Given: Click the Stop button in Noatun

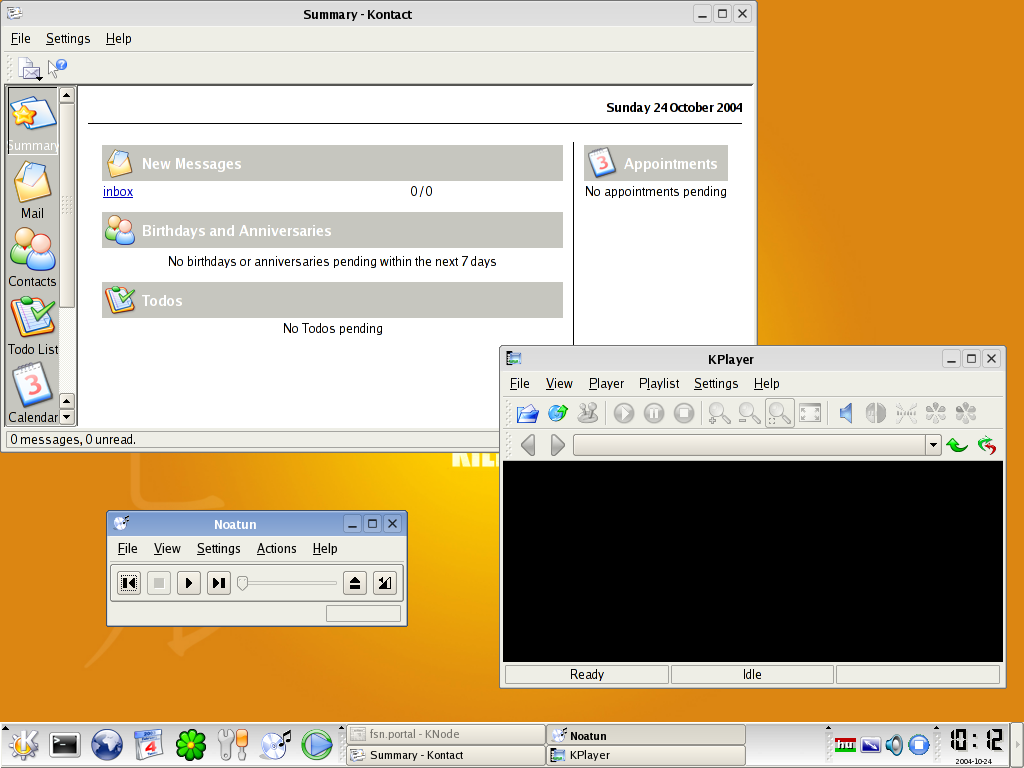Looking at the screenshot, I should click(159, 583).
